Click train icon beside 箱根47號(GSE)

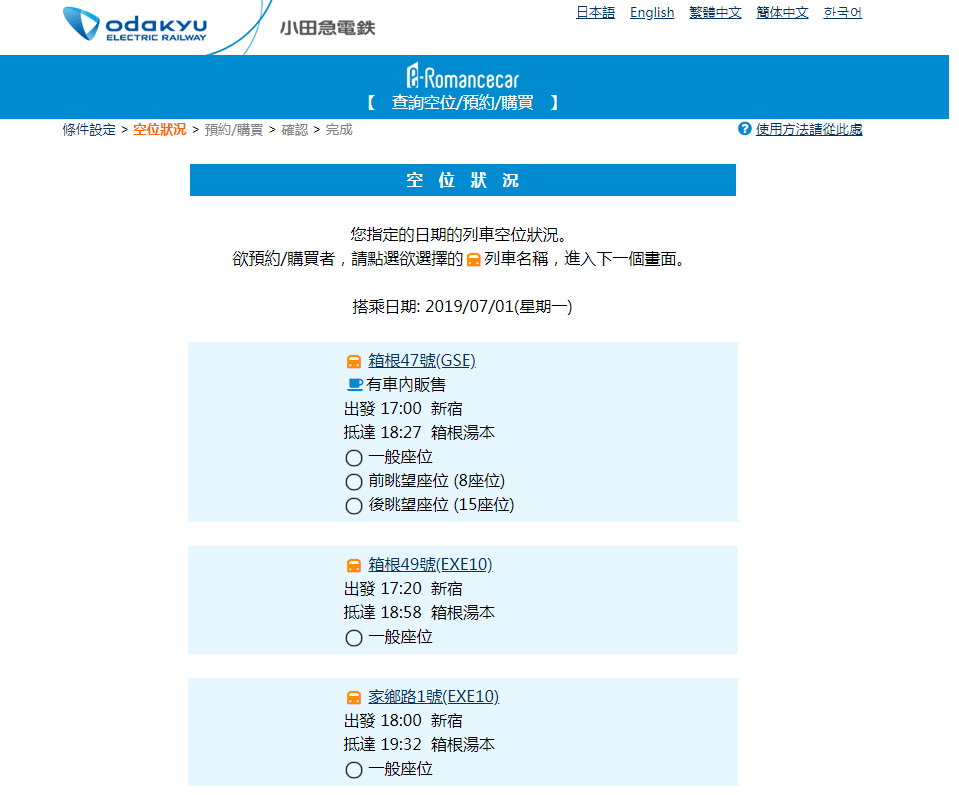tap(354, 361)
